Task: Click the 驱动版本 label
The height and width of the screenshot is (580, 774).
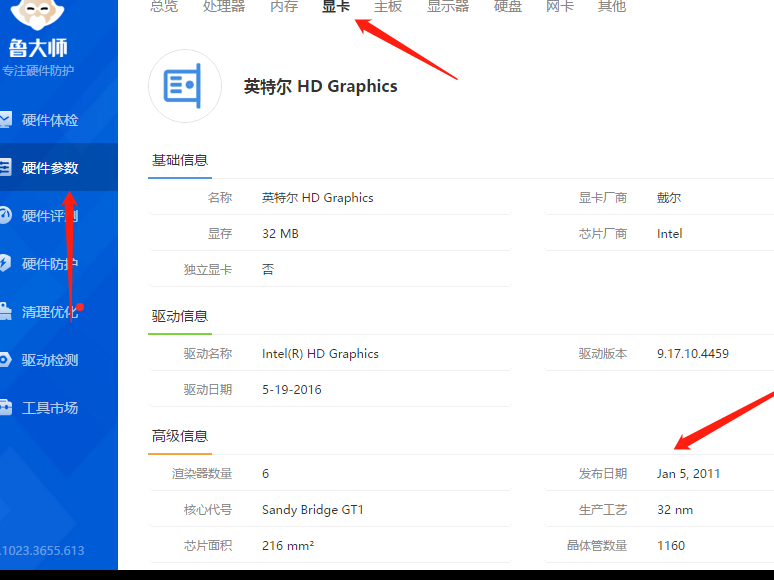Action: 603,354
